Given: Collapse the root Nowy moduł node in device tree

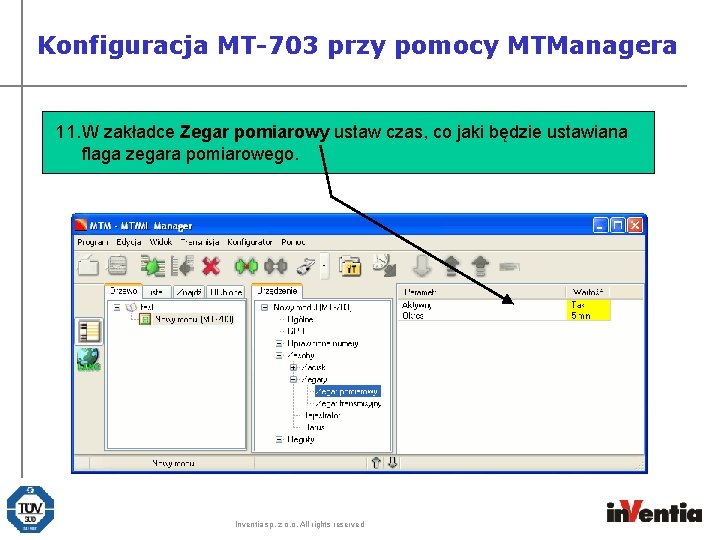Looking at the screenshot, I should [264, 307].
